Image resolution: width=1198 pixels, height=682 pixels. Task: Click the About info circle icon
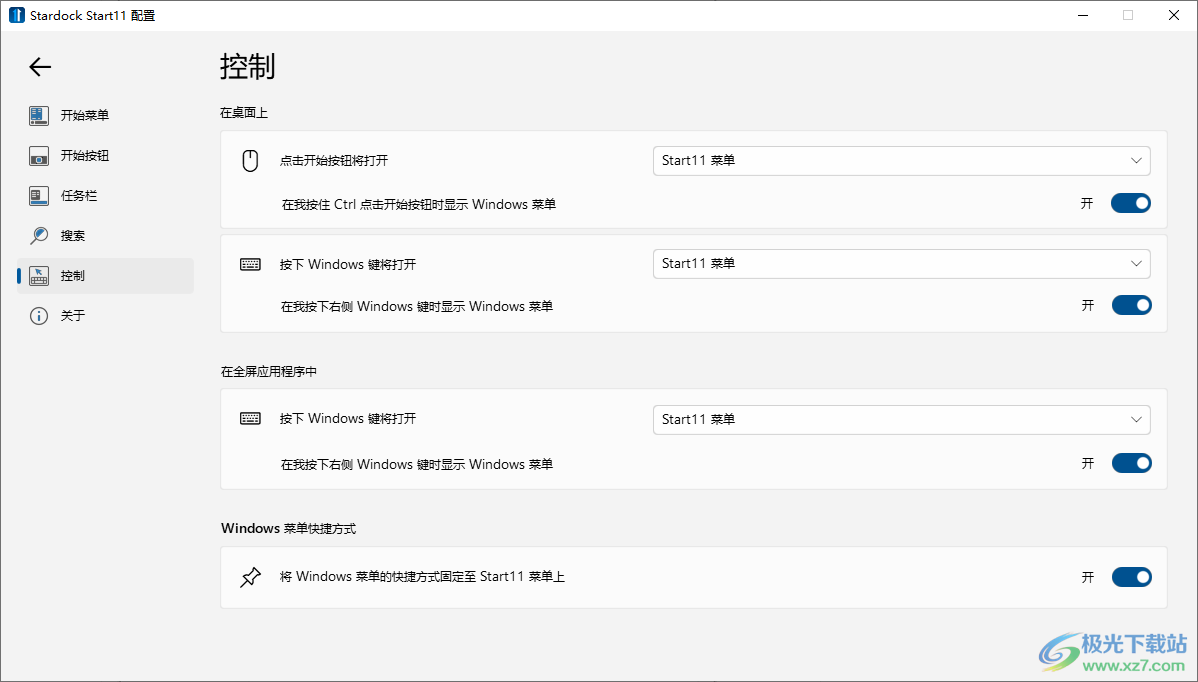39,316
